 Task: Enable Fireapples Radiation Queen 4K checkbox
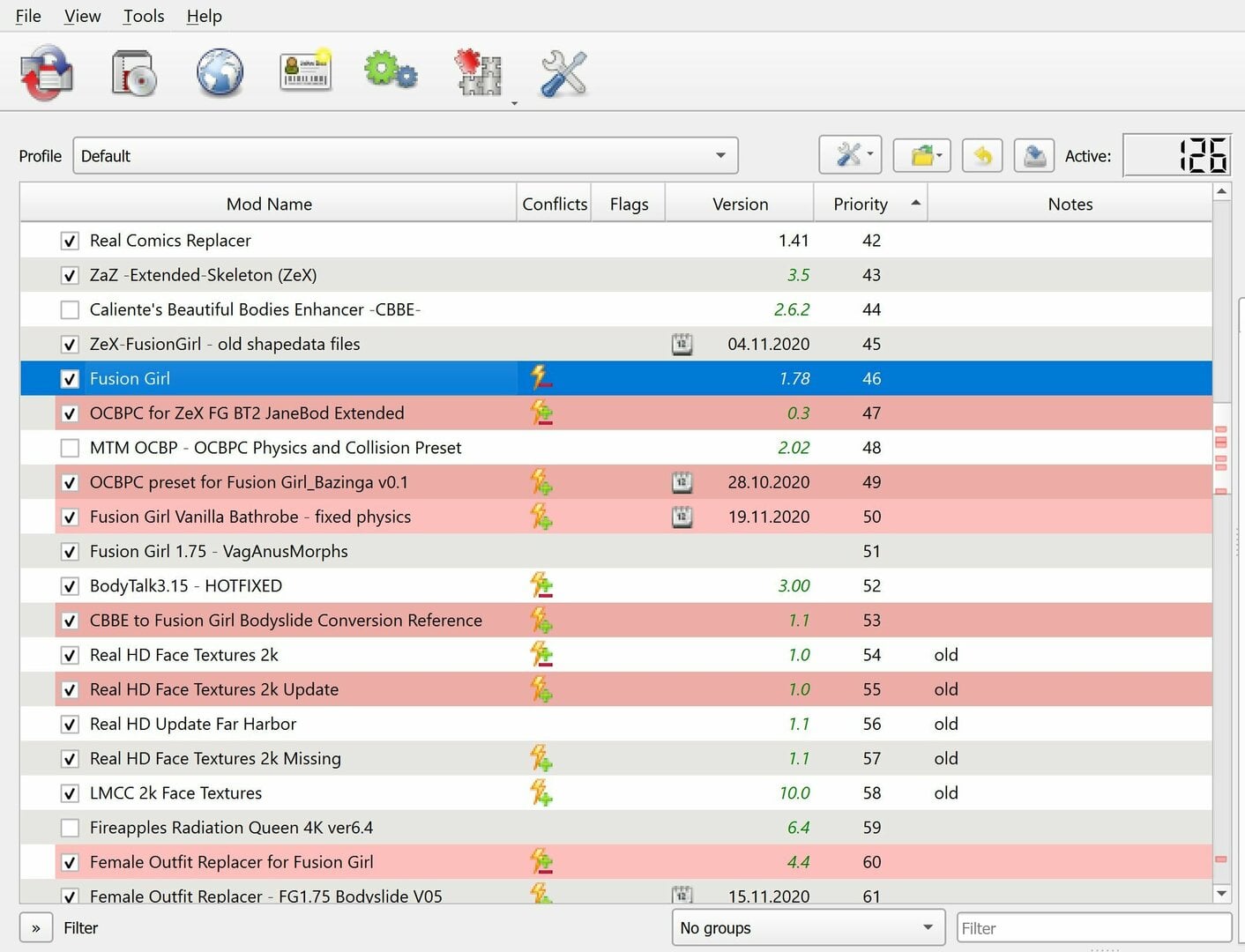(70, 828)
